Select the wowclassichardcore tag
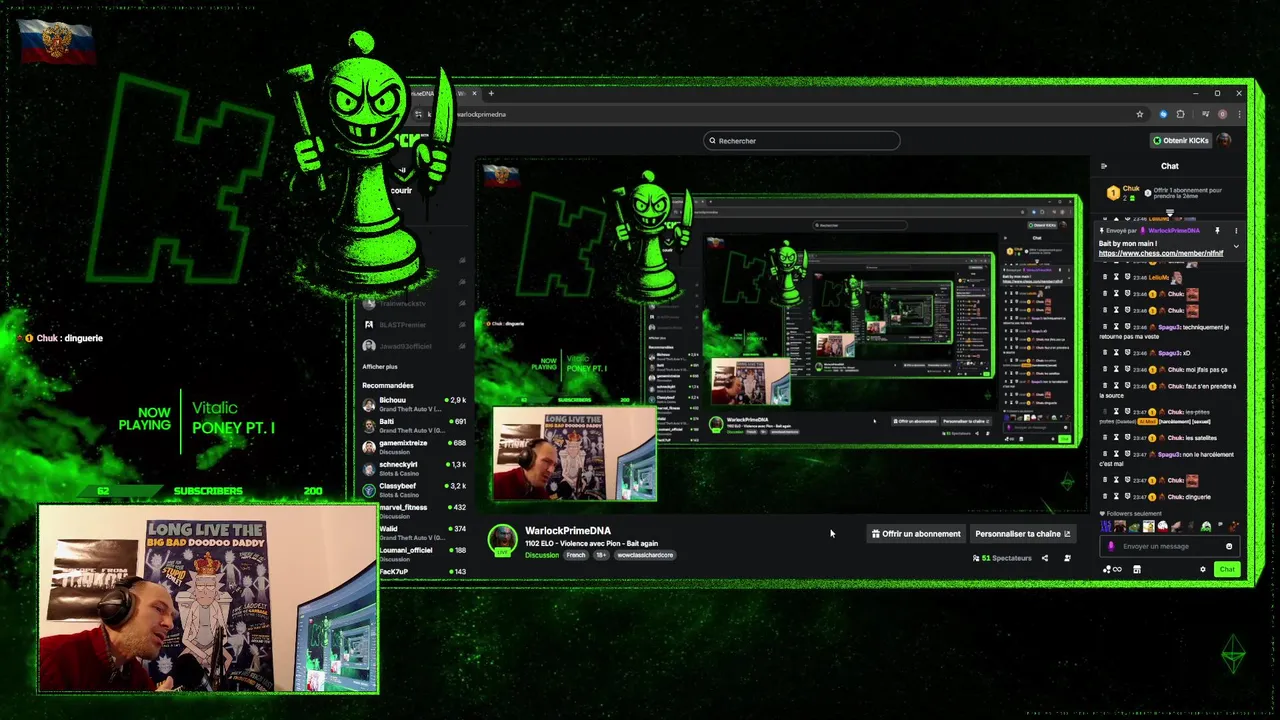1280x720 pixels. point(645,555)
